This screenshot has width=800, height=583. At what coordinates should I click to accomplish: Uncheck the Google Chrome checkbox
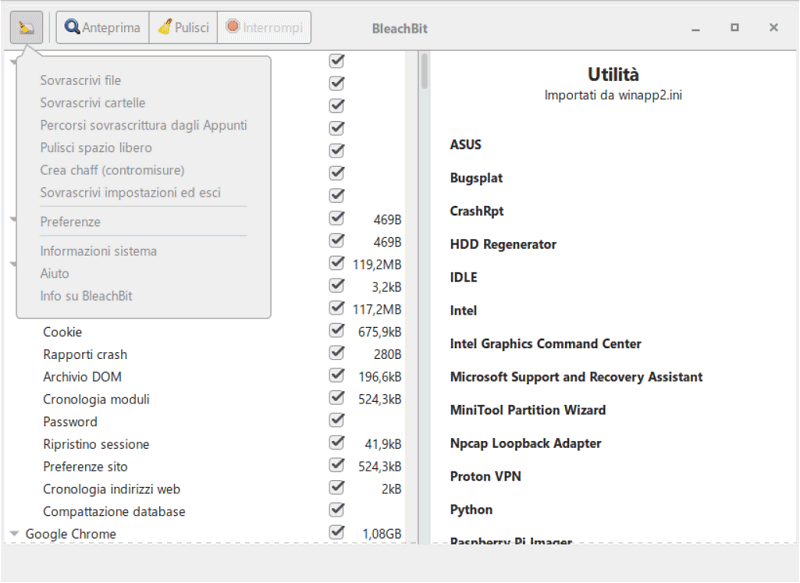point(337,533)
